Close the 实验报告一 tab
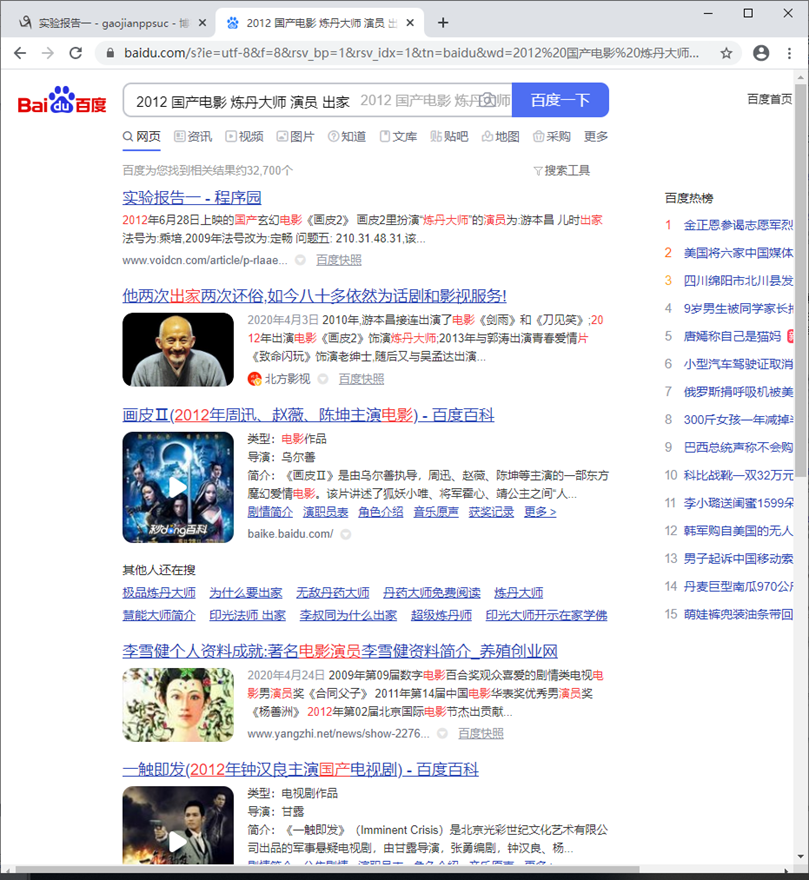Image resolution: width=809 pixels, height=880 pixels. [x=203, y=22]
